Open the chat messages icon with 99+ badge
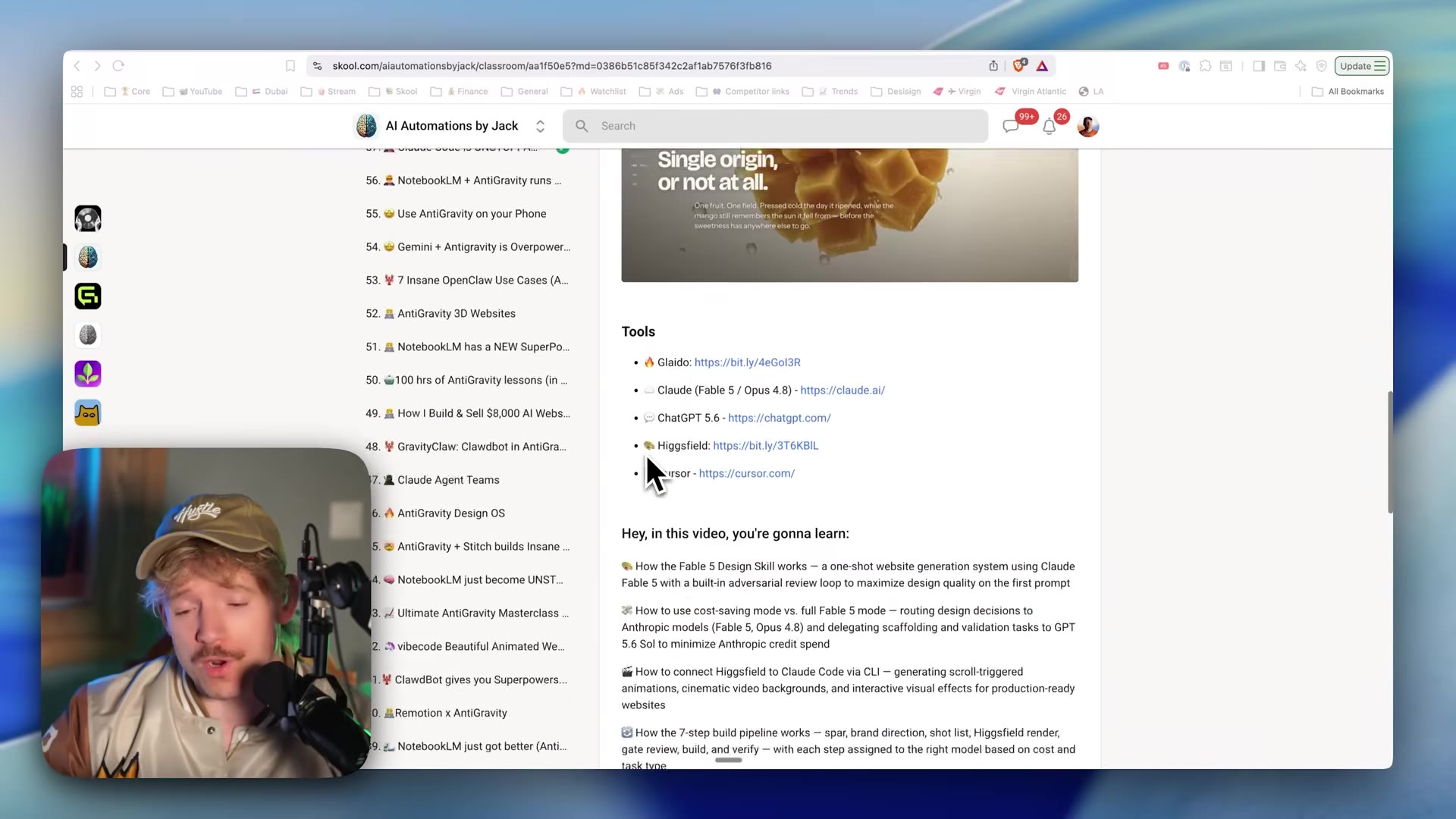The height and width of the screenshot is (819, 1456). [1011, 127]
